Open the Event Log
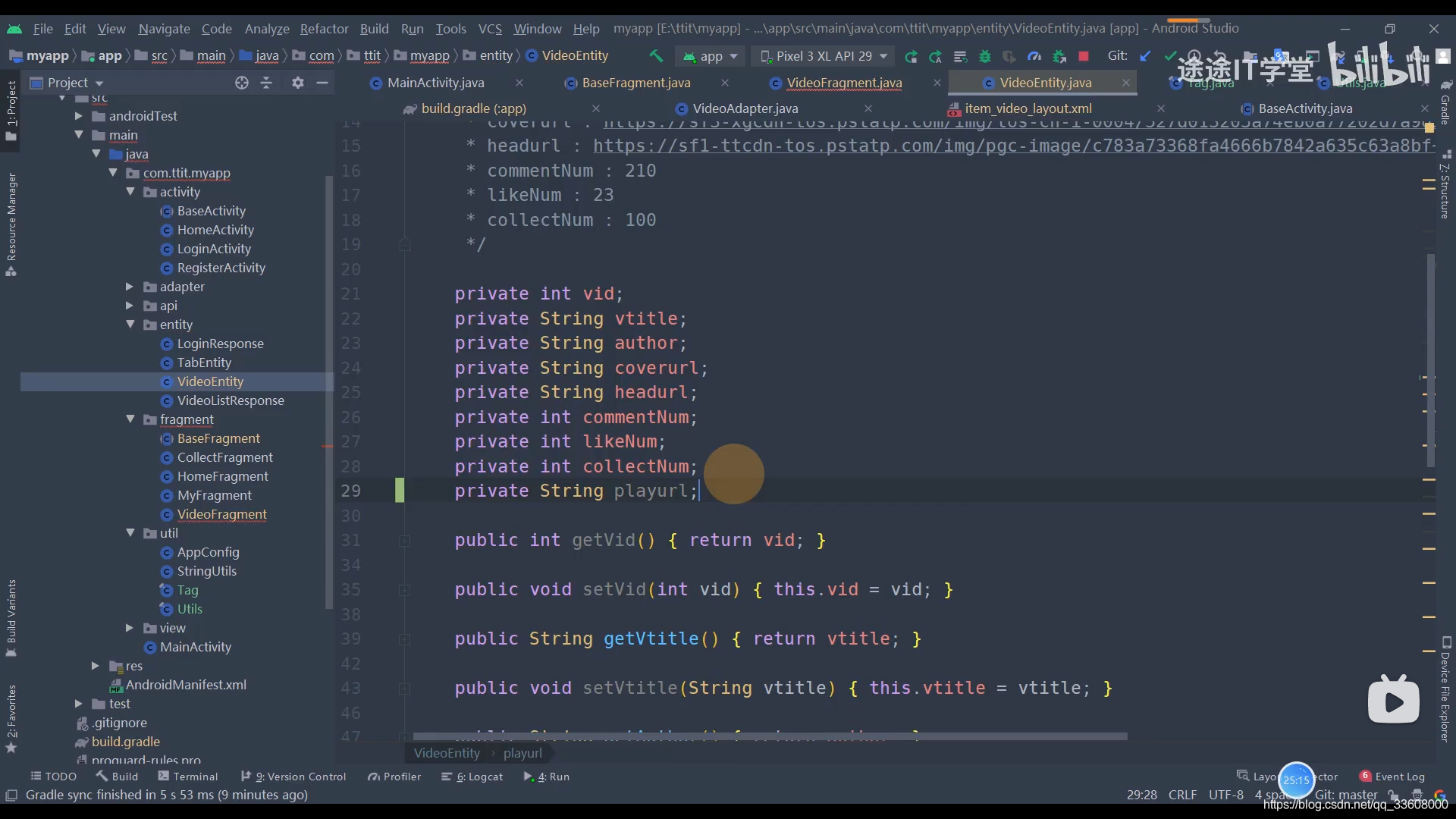 (1392, 777)
